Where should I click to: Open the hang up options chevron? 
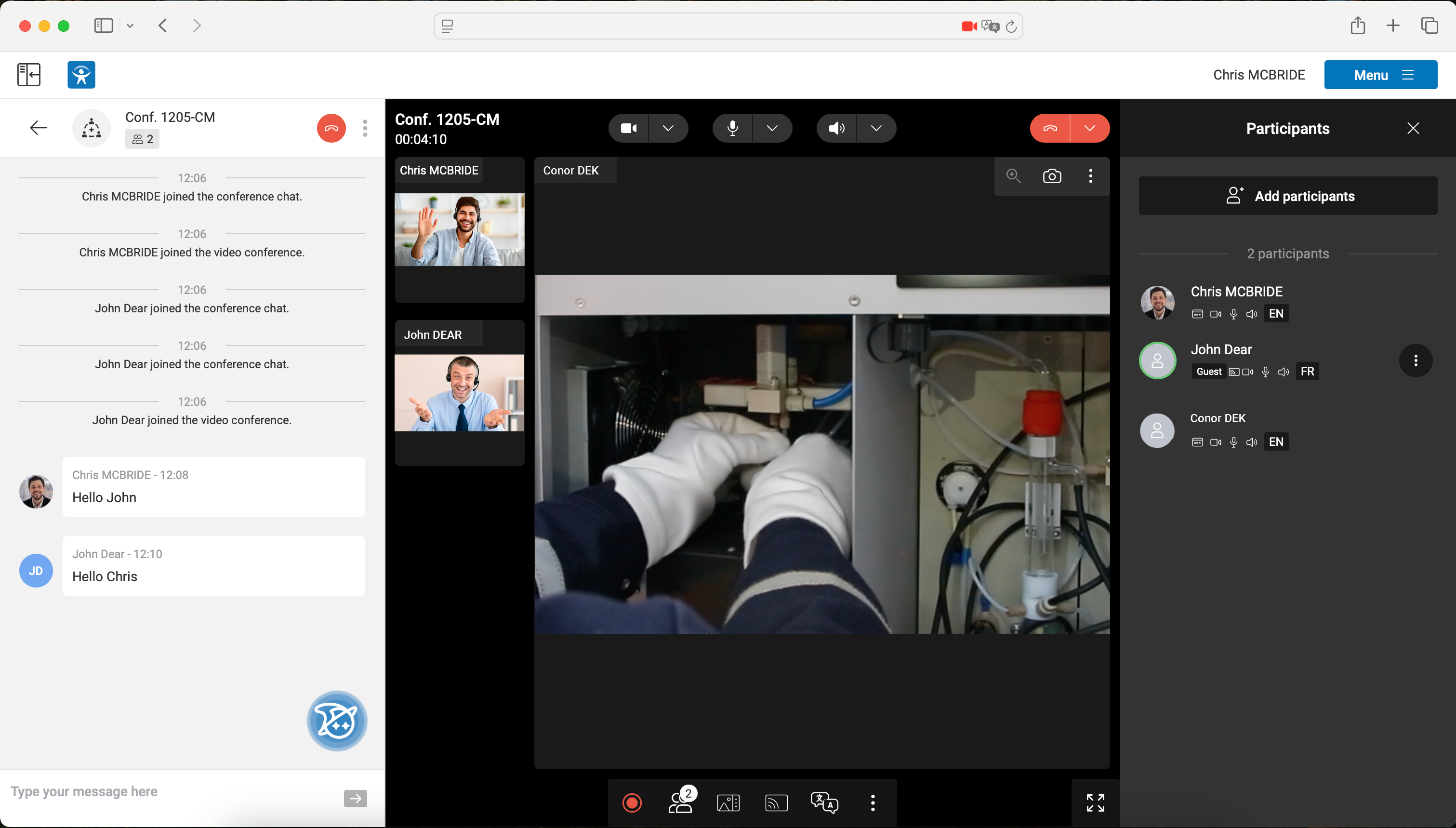(1089, 128)
